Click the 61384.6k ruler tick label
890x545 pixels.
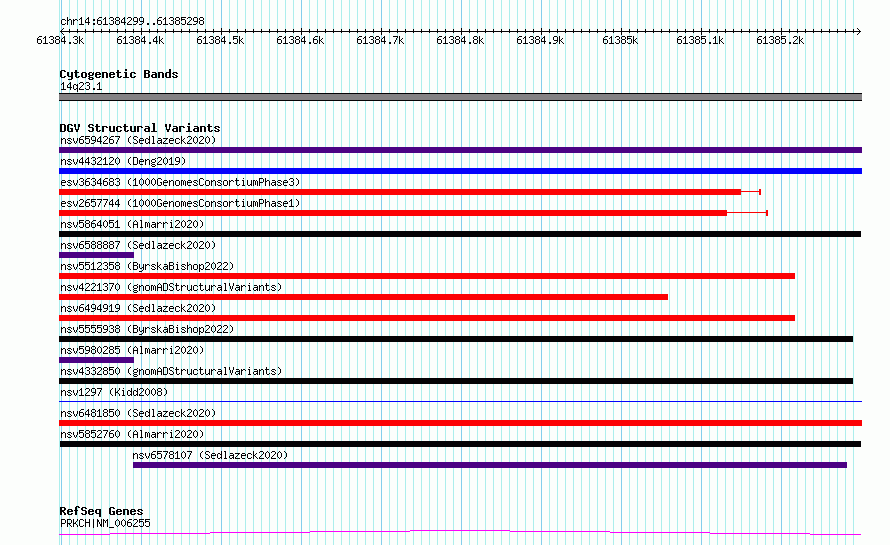[300, 40]
